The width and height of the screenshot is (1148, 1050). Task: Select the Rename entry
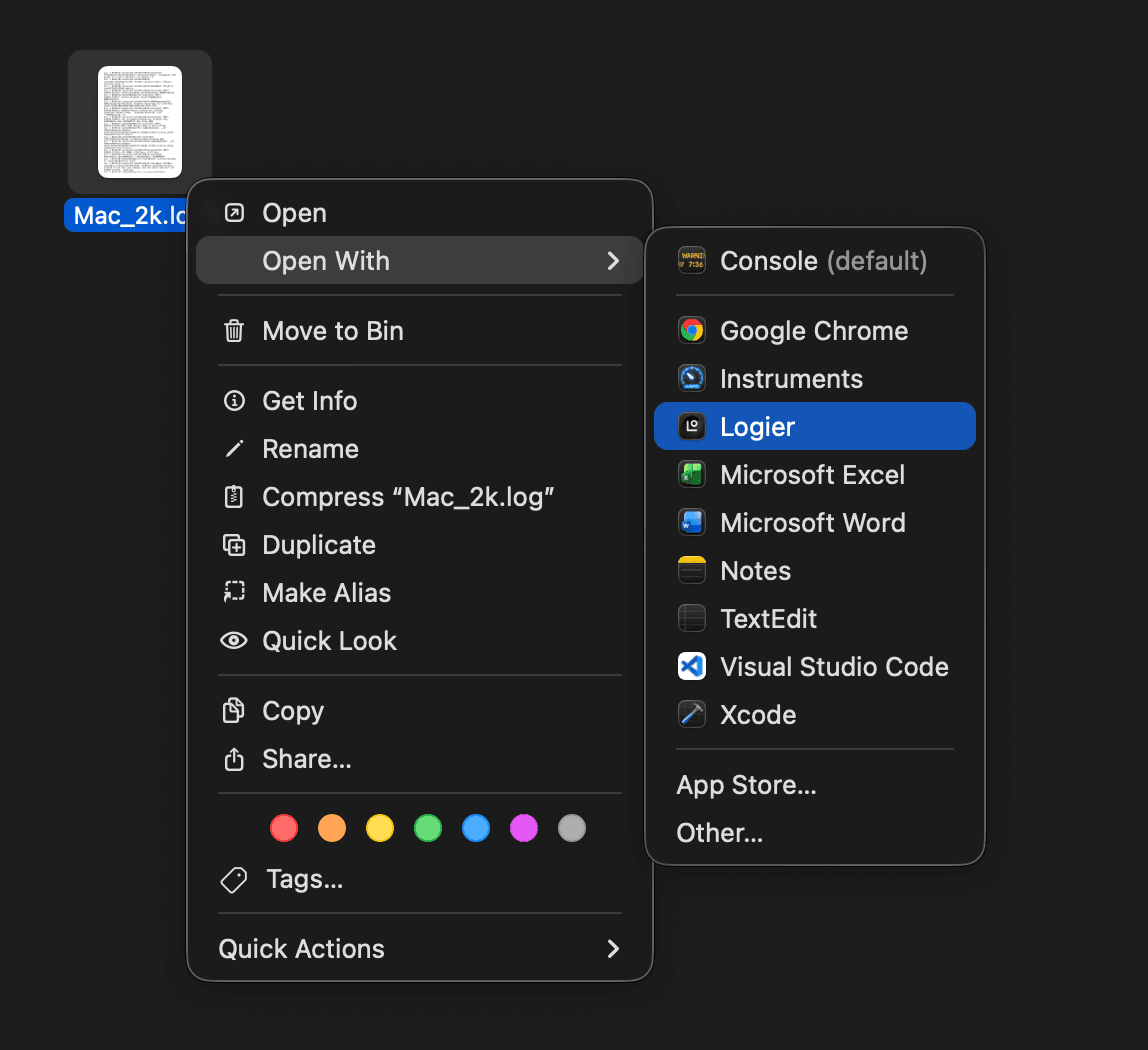pos(420,449)
